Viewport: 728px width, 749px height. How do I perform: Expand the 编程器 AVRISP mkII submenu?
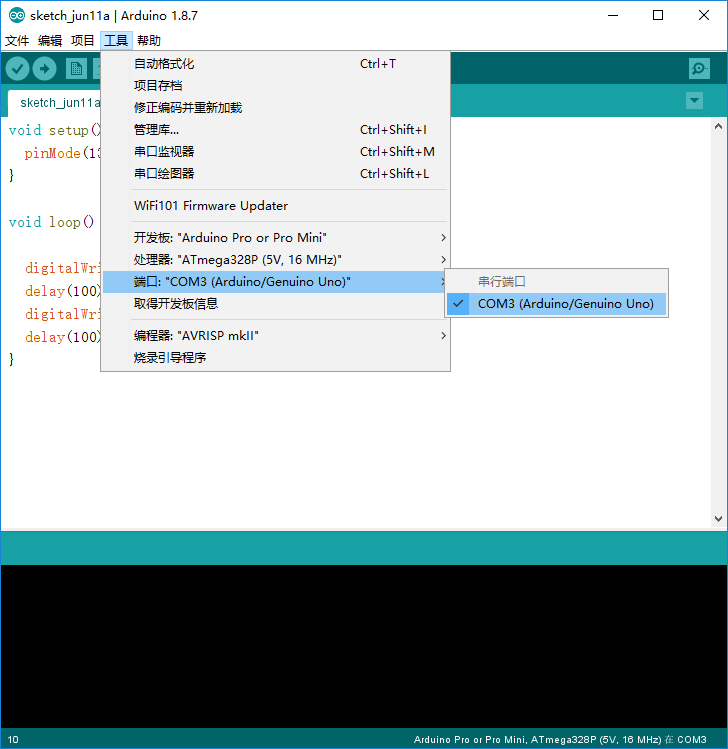point(277,336)
